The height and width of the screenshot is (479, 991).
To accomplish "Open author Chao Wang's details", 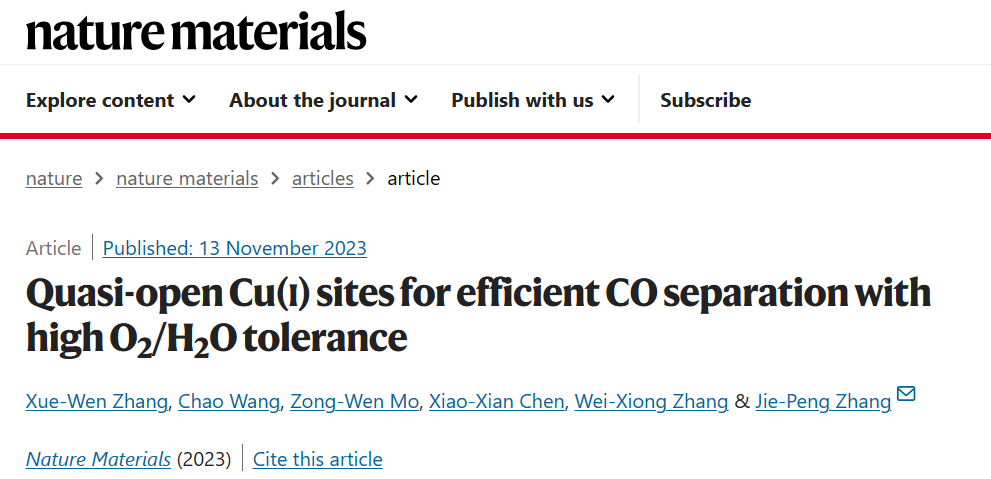I will [x=229, y=401].
